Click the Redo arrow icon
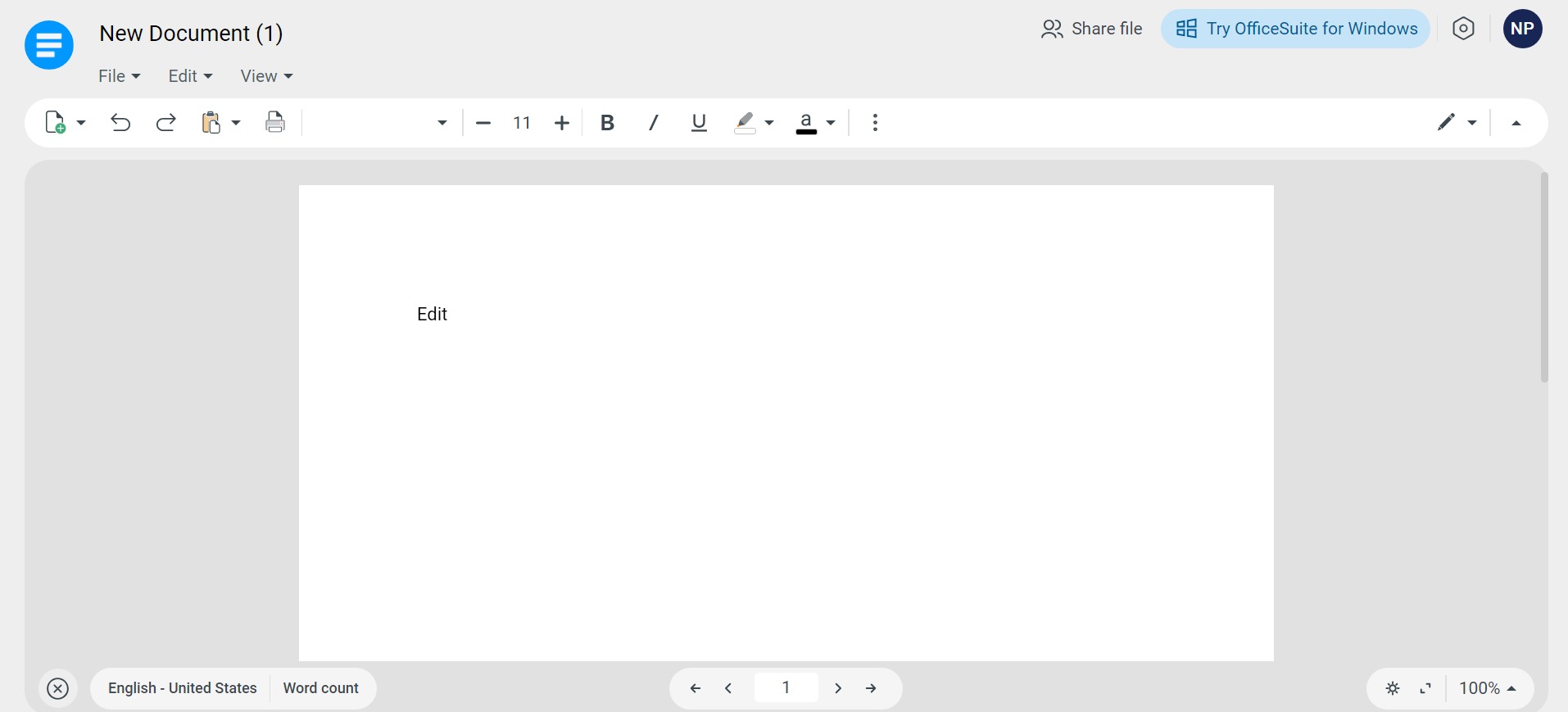 (166, 123)
